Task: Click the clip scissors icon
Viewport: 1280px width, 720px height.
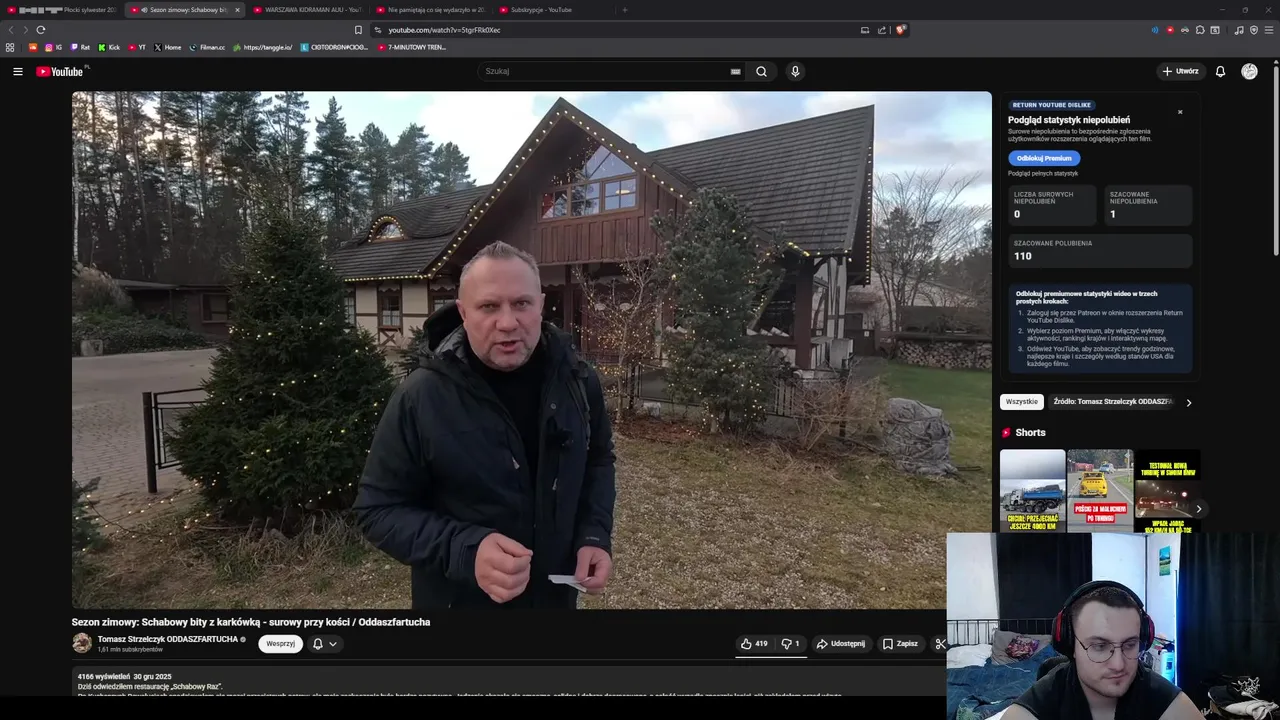Action: click(x=939, y=644)
